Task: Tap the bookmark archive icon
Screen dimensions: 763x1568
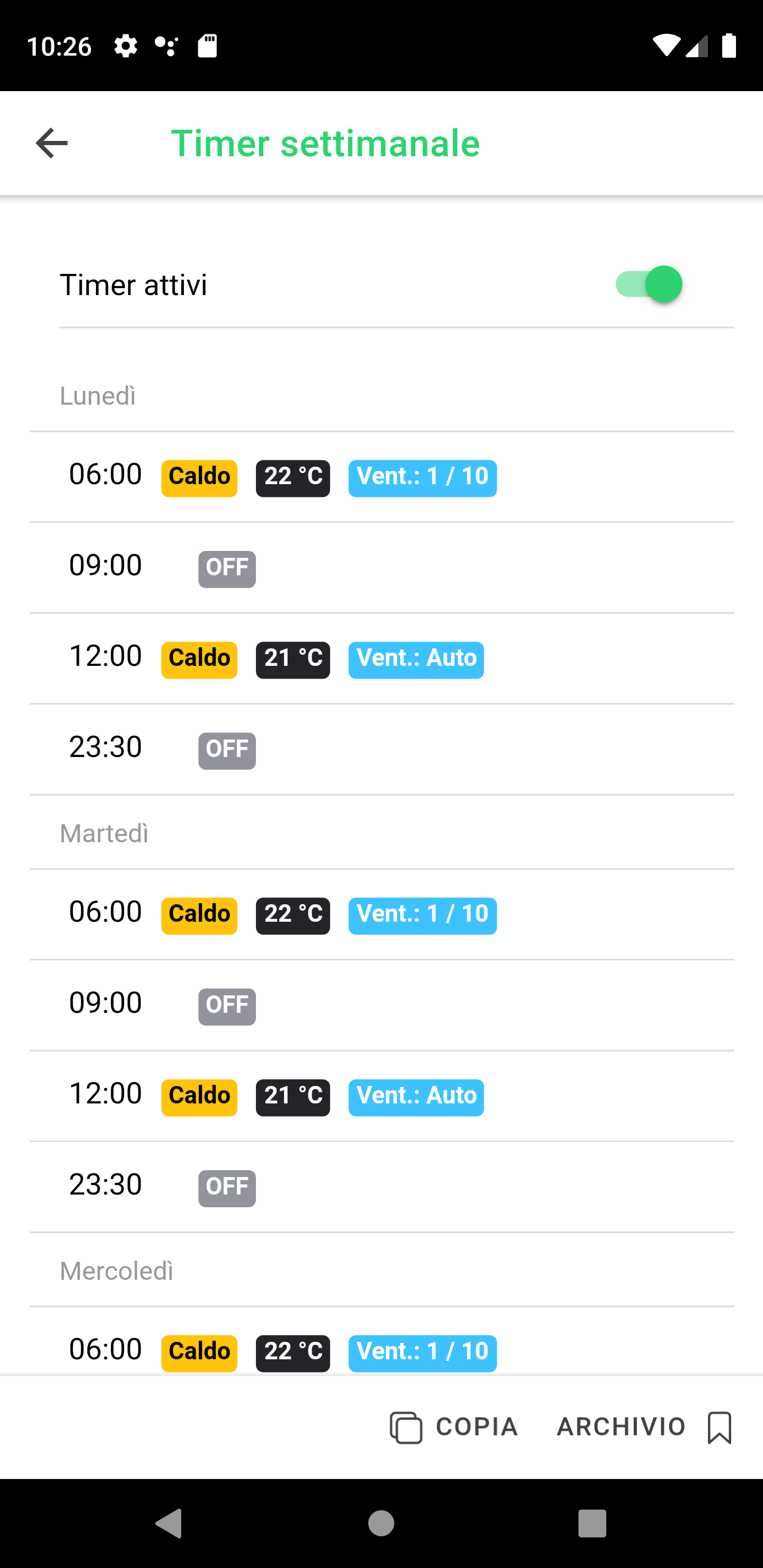Action: click(x=719, y=1427)
